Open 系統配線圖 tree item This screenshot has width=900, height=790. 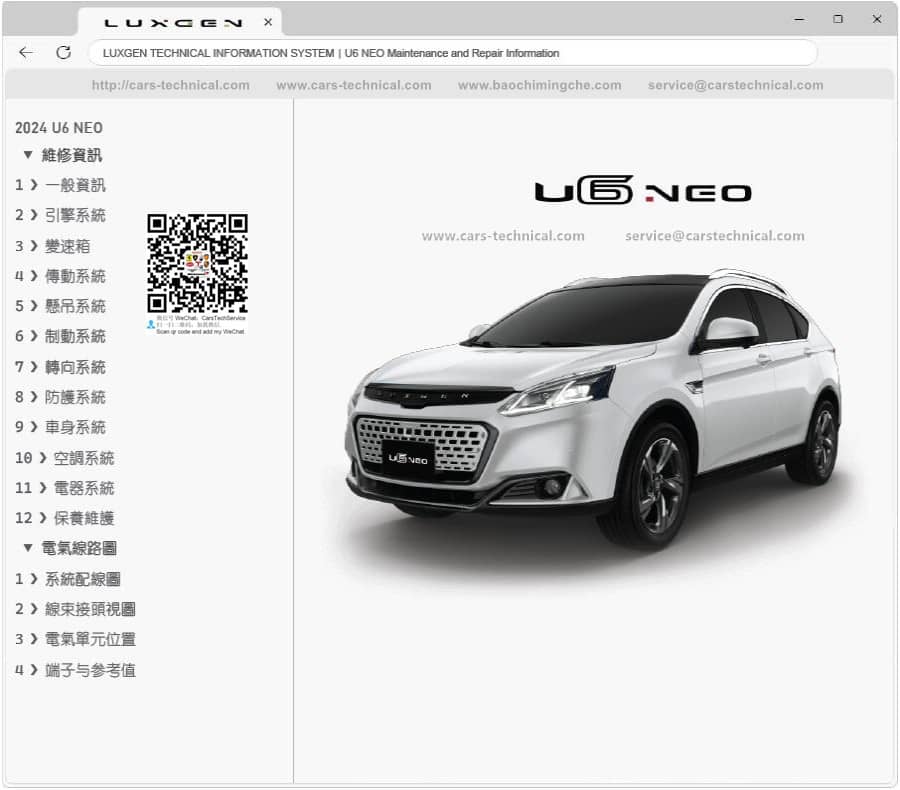pyautogui.click(x=83, y=579)
